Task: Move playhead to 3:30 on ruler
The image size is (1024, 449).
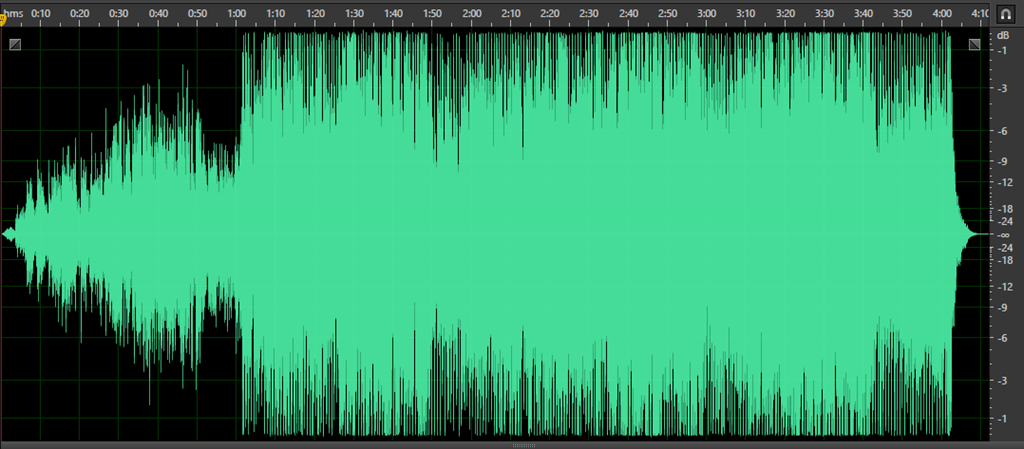Action: click(825, 13)
